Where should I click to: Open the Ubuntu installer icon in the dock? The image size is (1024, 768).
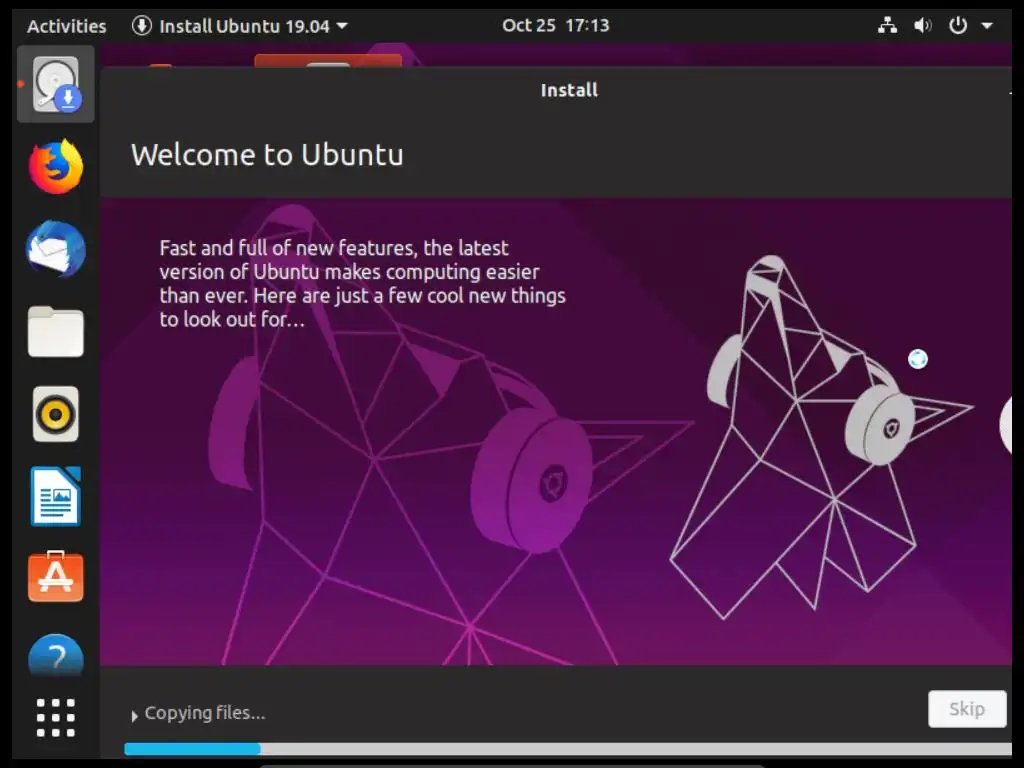[56, 84]
